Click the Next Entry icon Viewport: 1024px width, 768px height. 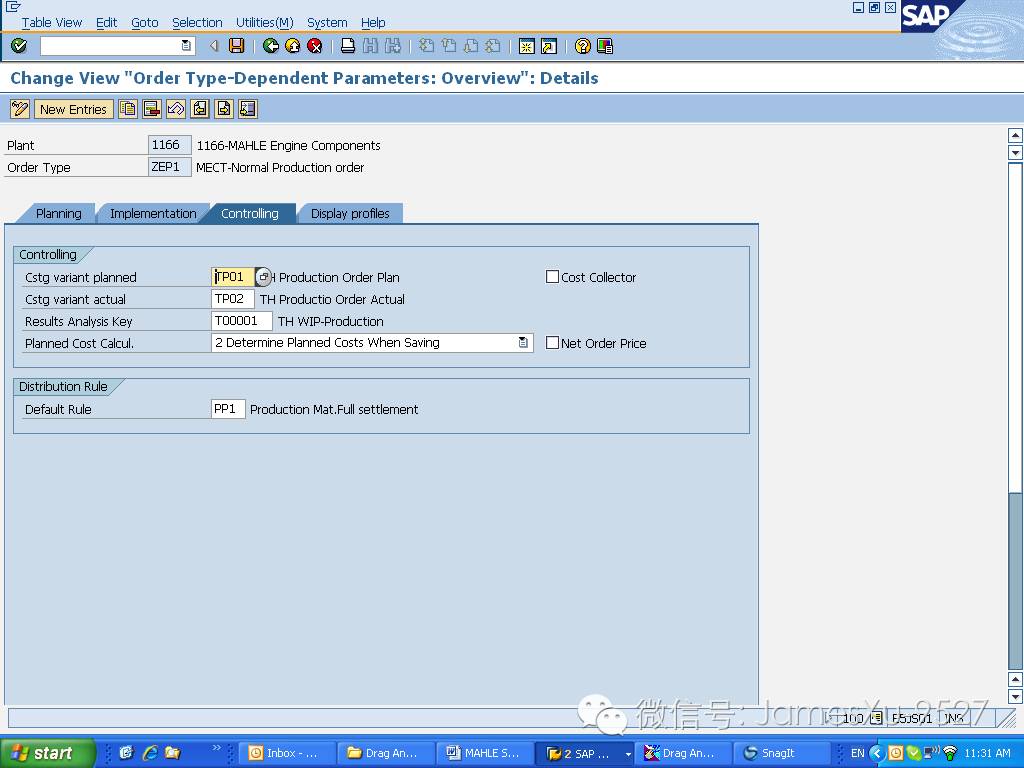point(224,108)
